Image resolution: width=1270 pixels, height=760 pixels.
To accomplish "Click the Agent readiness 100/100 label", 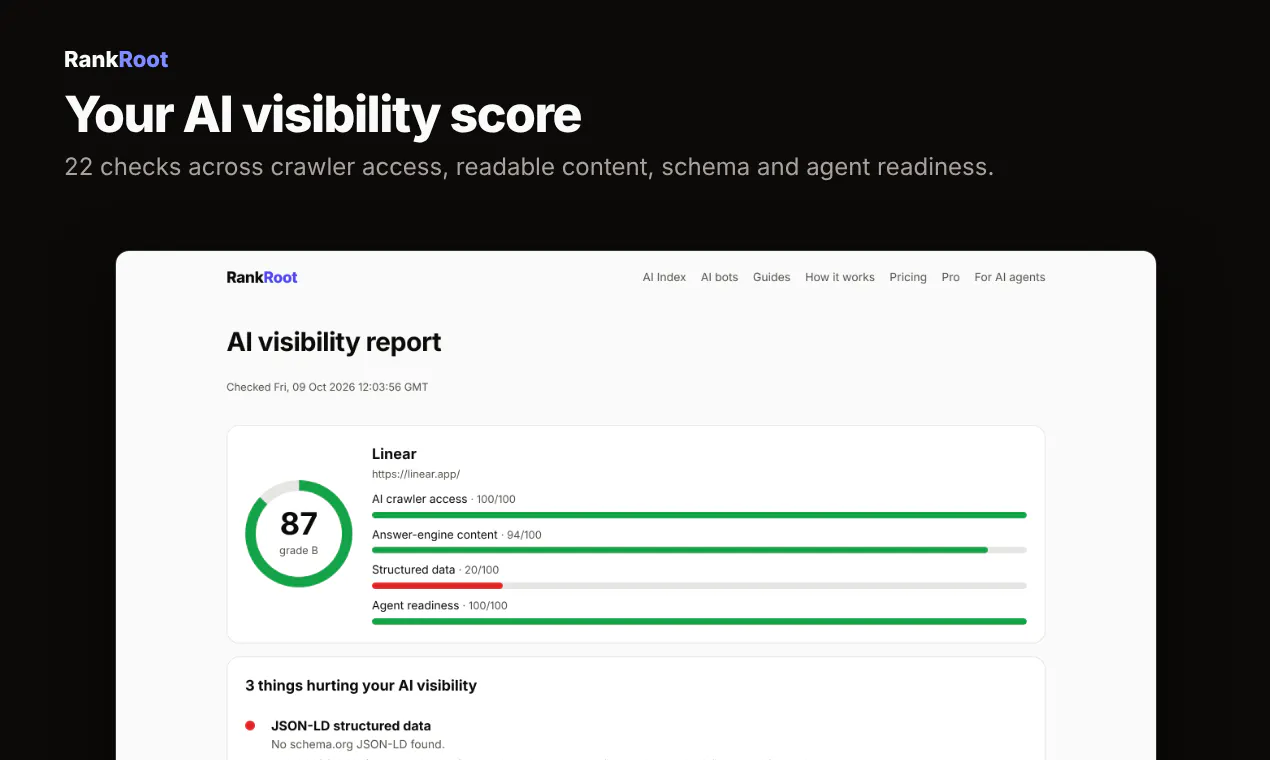I will (x=440, y=605).
